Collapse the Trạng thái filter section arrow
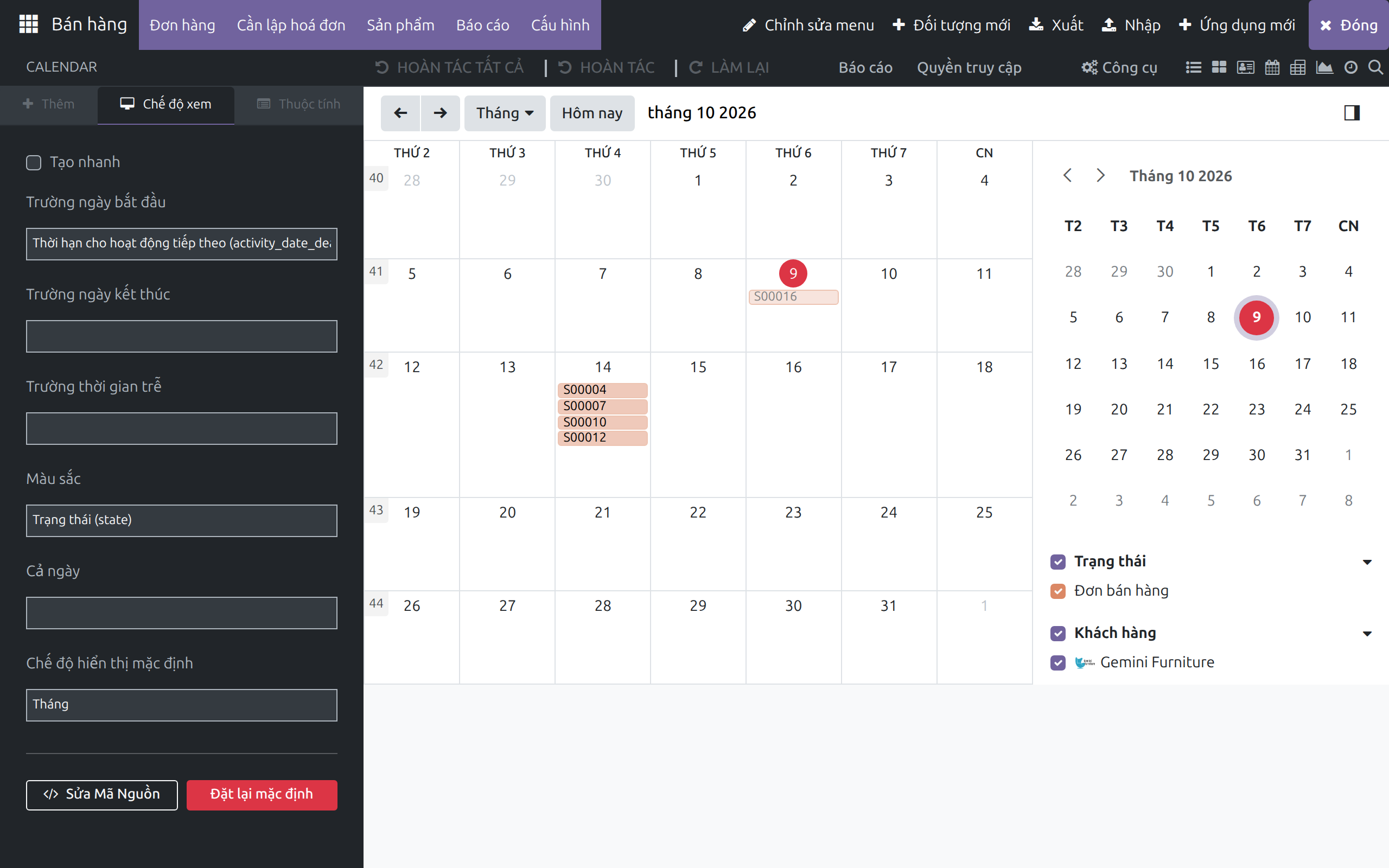1389x868 pixels. point(1367,562)
